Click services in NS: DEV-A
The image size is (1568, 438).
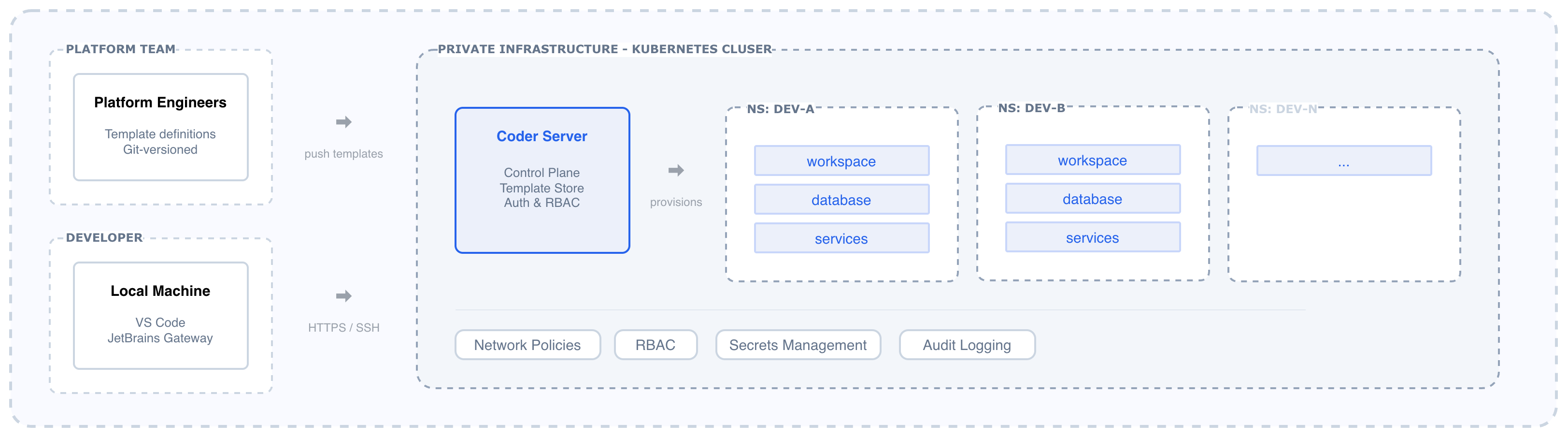coord(841,238)
